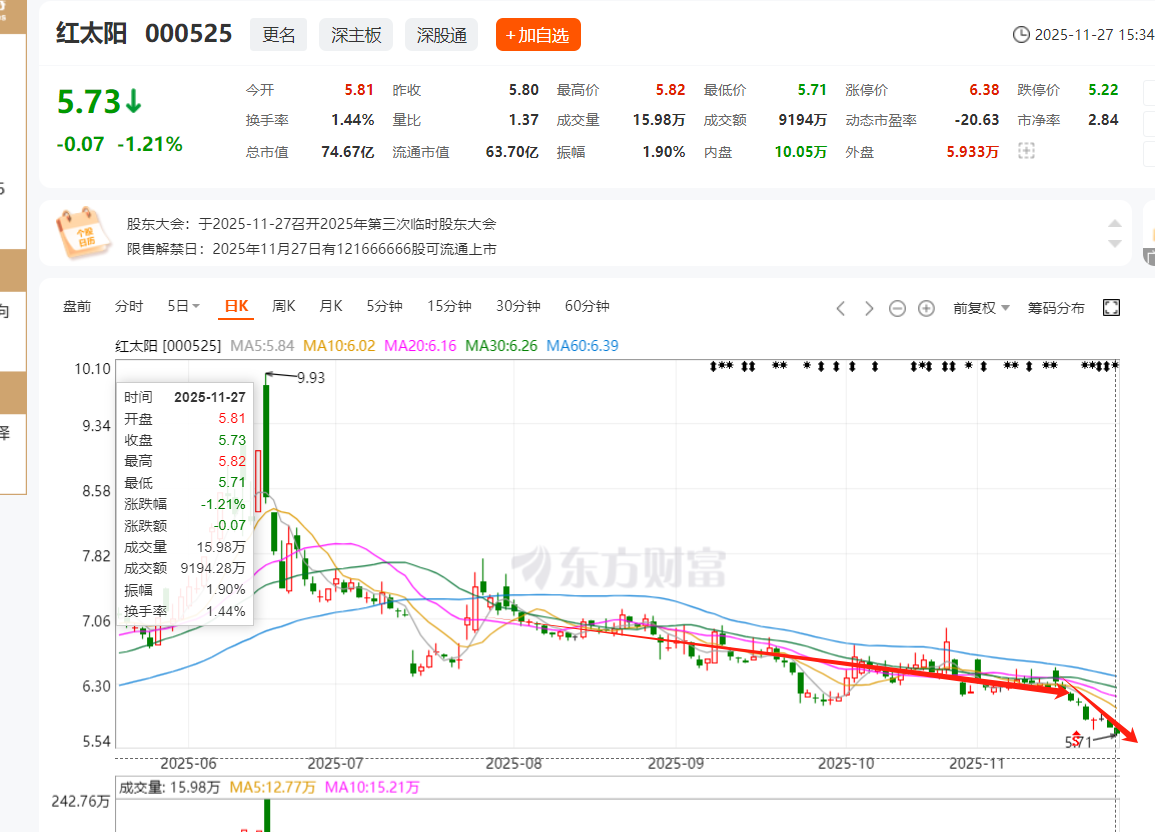1155x832 pixels.
Task: Click the 流通市值 value 63.70亿
Action: 512,152
